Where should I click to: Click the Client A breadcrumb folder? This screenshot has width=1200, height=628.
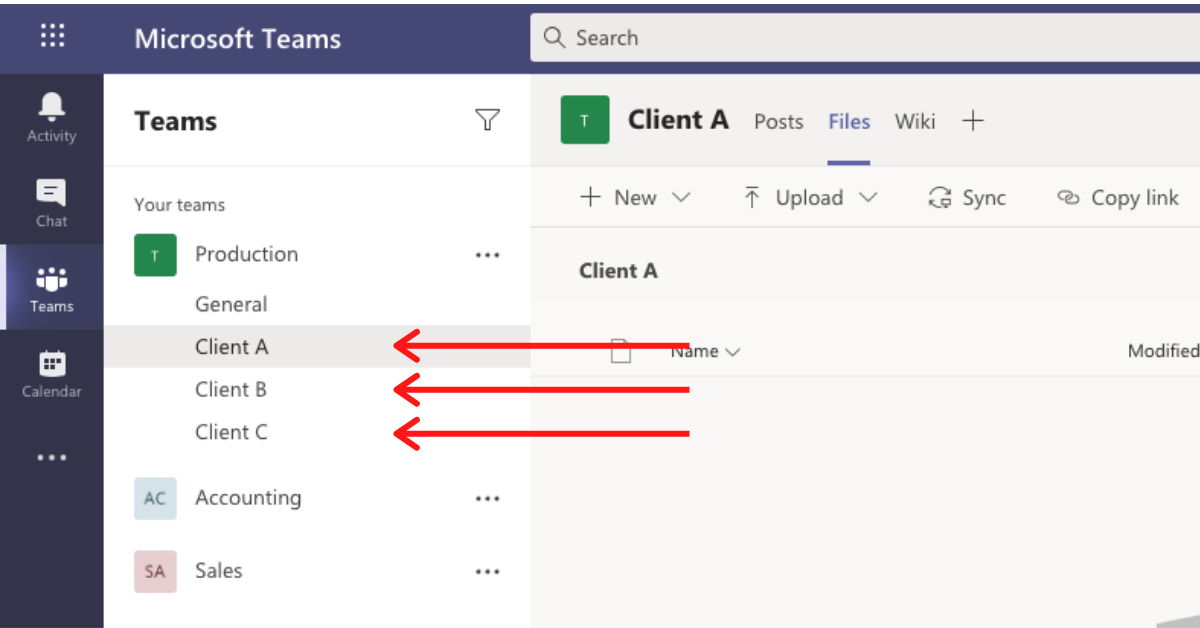point(618,271)
